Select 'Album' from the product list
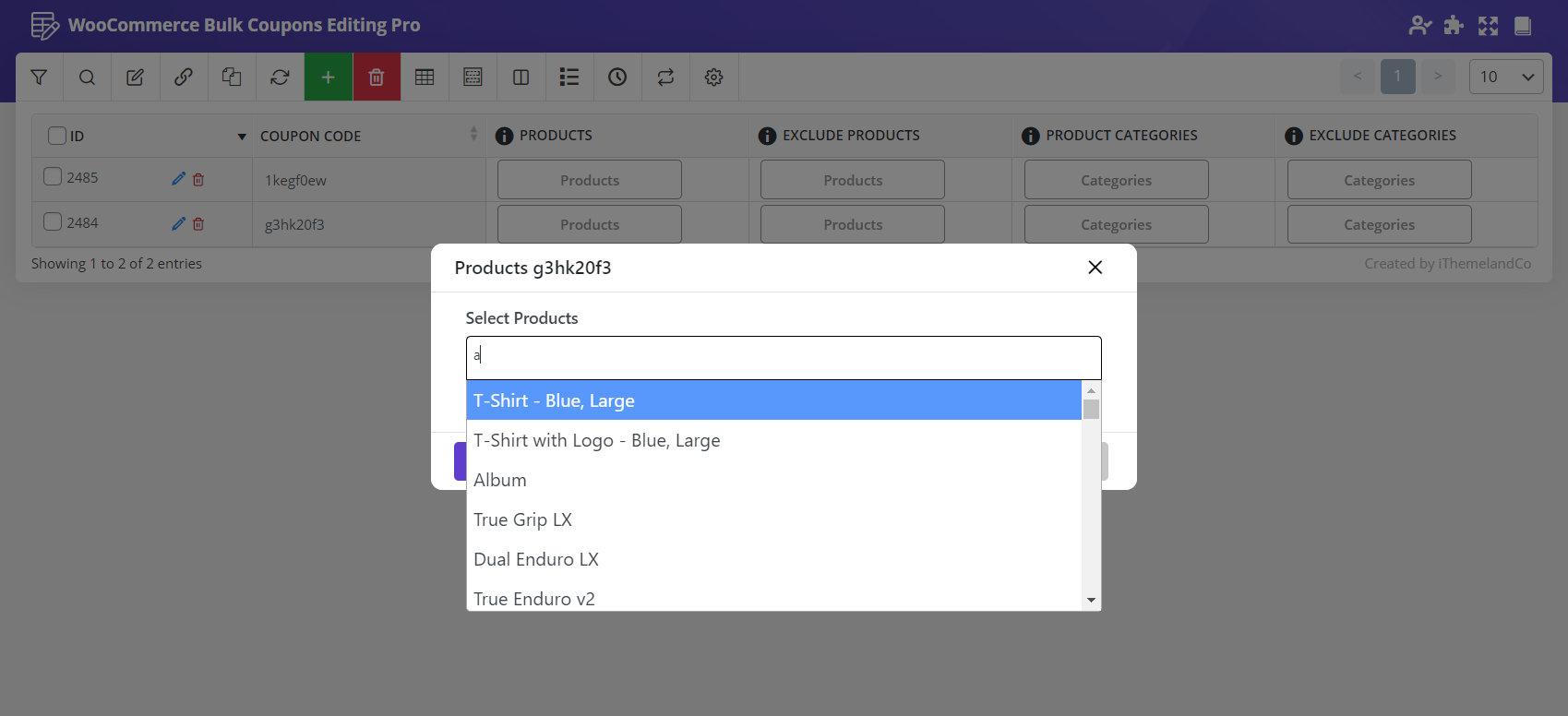Viewport: 1568px width, 716px height. point(500,480)
